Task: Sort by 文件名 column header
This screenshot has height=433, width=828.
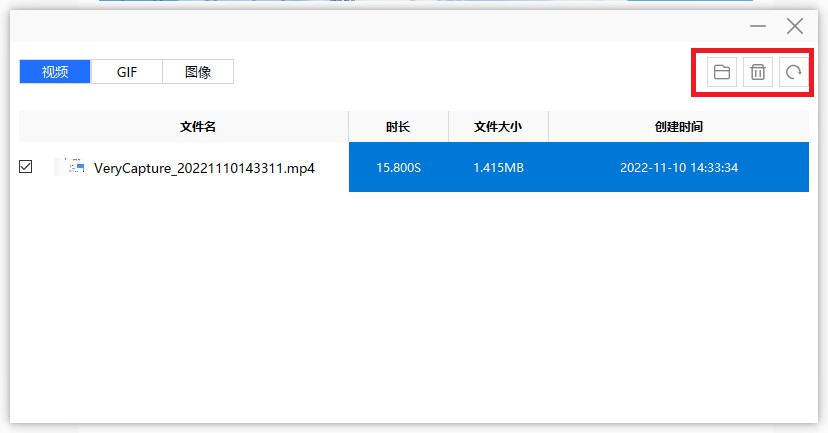Action: point(198,127)
